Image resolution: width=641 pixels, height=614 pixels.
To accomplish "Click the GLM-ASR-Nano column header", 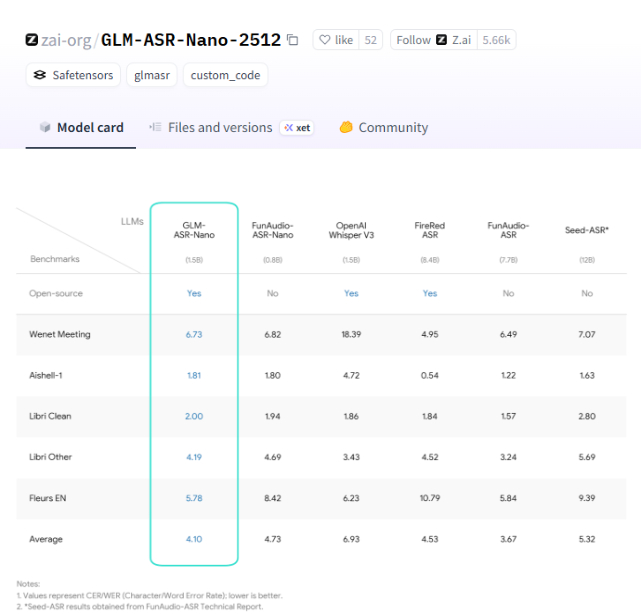I will point(194,232).
